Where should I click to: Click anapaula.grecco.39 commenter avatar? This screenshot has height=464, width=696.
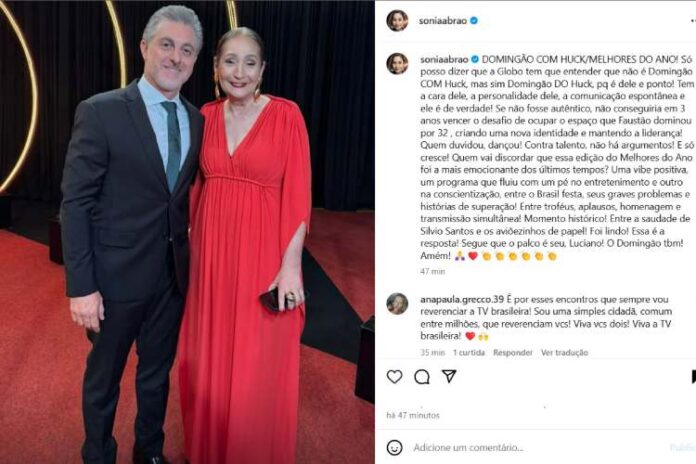pyautogui.click(x=397, y=304)
